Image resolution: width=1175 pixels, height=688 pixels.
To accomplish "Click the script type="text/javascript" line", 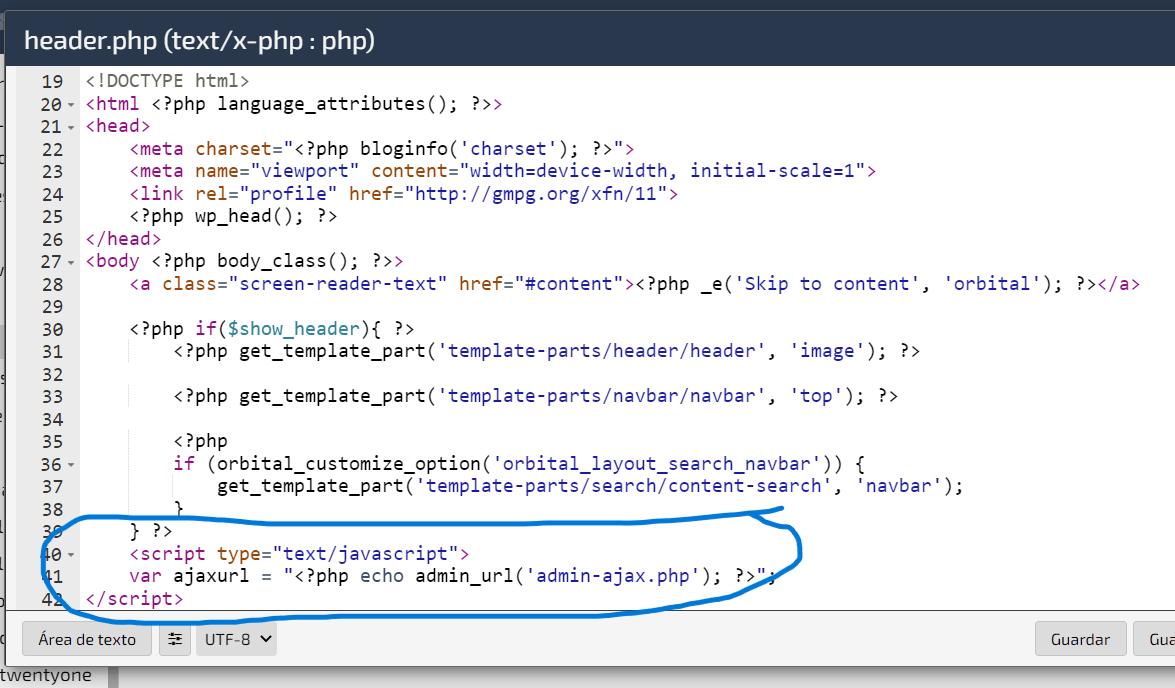I will tap(300, 553).
